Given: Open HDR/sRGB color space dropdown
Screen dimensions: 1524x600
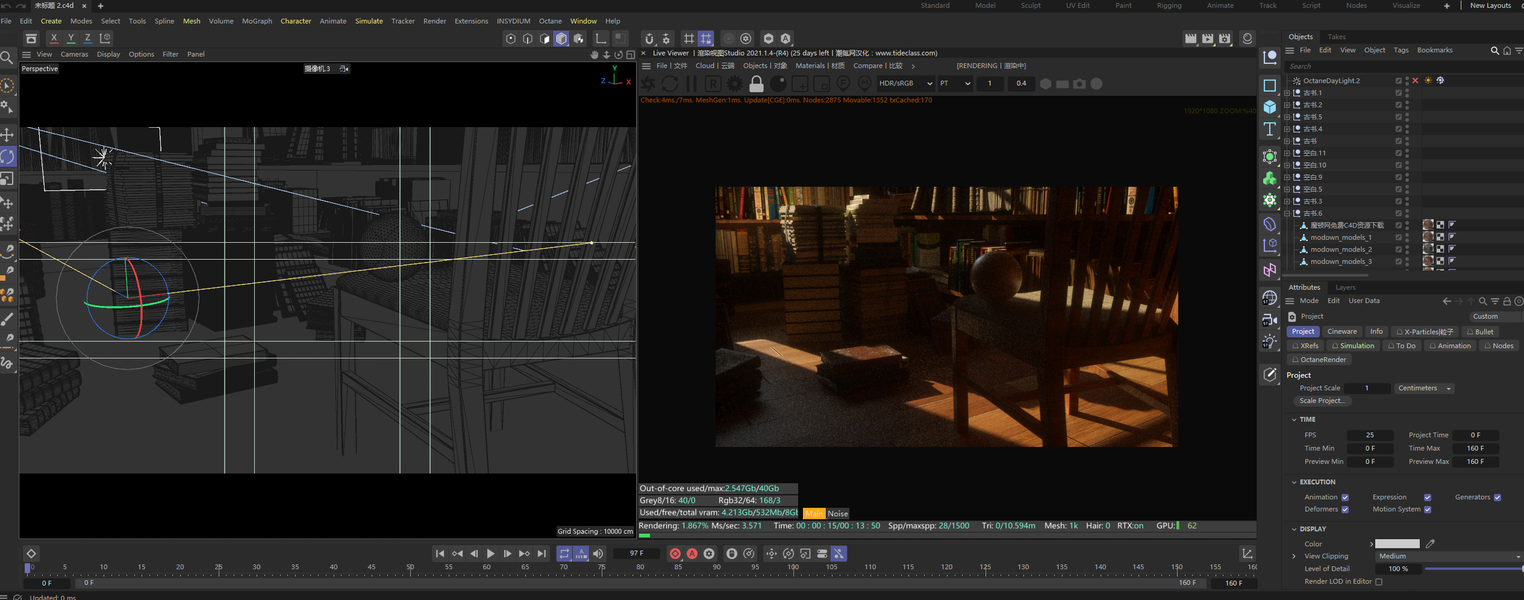Looking at the screenshot, I should coord(905,84).
